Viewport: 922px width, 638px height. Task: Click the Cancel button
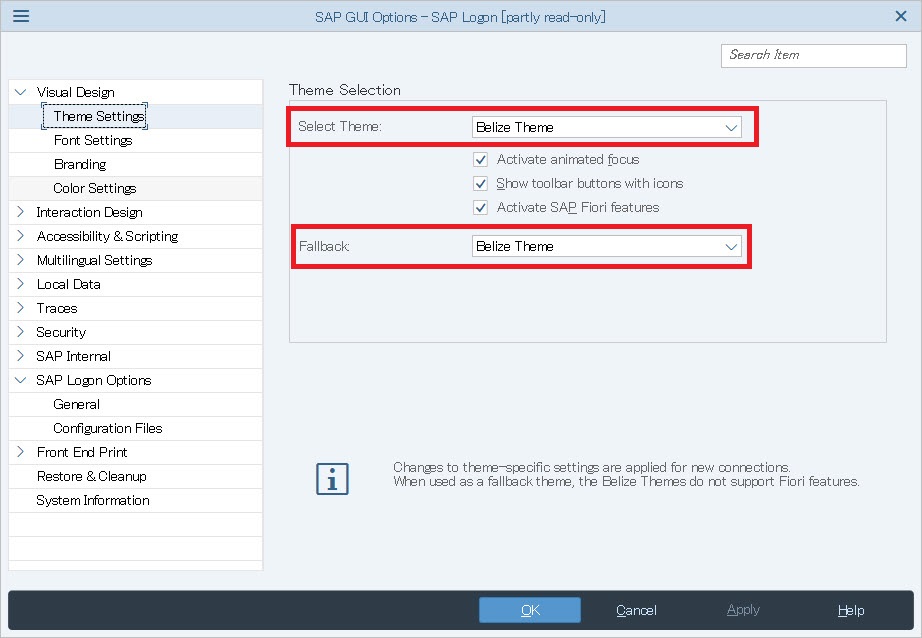click(x=636, y=610)
